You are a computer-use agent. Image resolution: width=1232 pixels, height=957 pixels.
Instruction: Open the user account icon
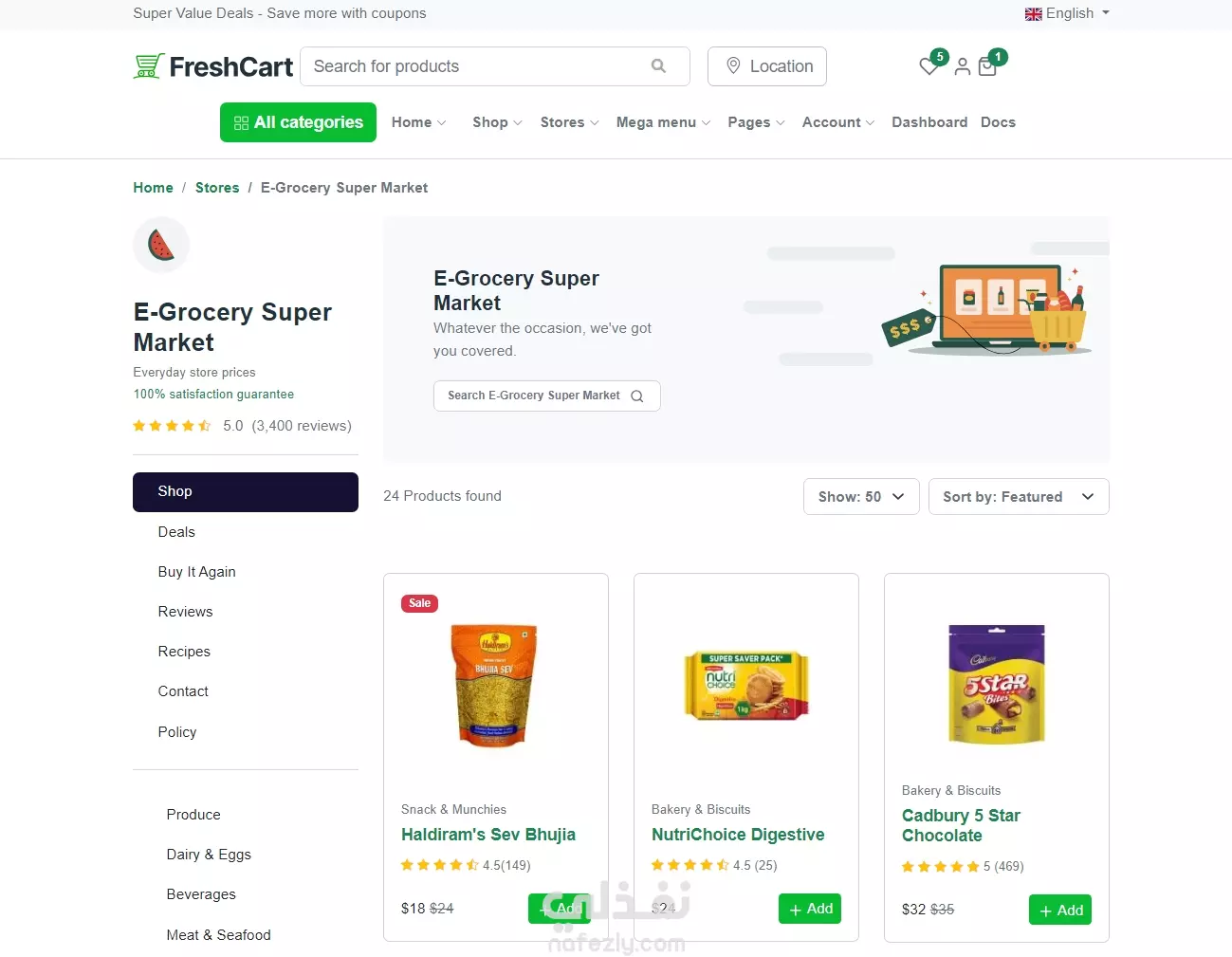962,66
